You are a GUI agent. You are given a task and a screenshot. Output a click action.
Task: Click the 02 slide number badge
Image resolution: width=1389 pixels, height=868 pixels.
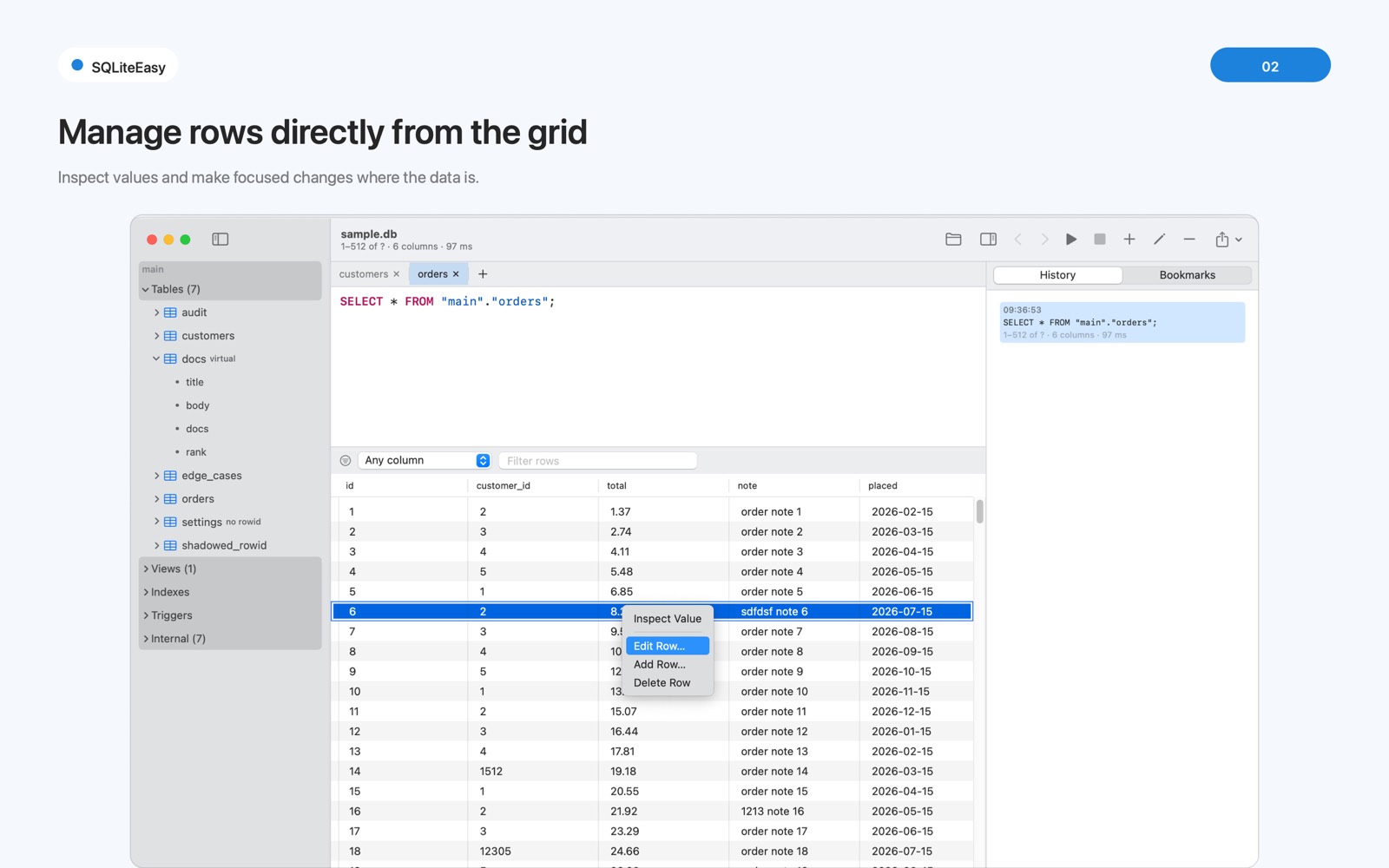[1270, 65]
